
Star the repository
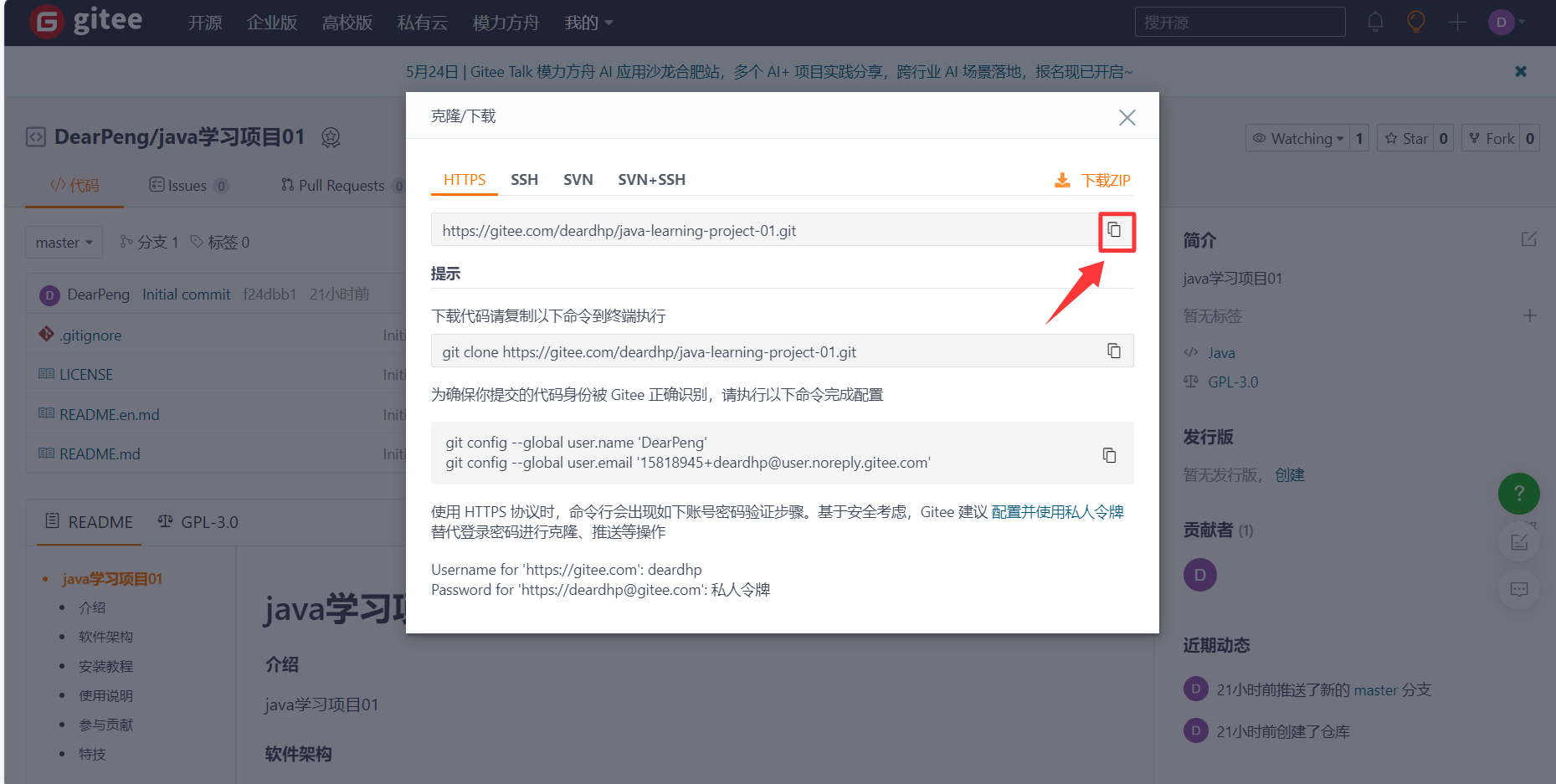[x=1406, y=138]
